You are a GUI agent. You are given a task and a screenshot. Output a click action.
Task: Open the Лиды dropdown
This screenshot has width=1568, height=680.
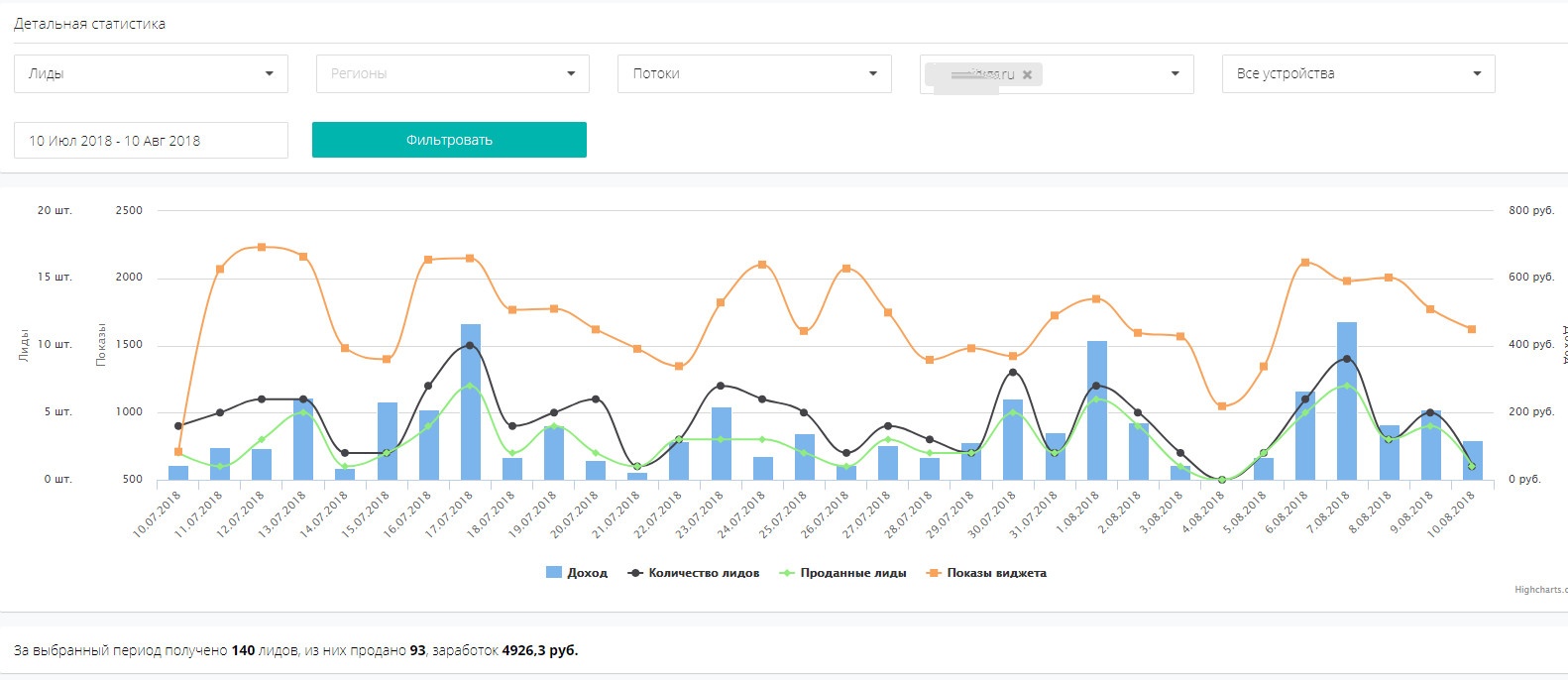151,73
